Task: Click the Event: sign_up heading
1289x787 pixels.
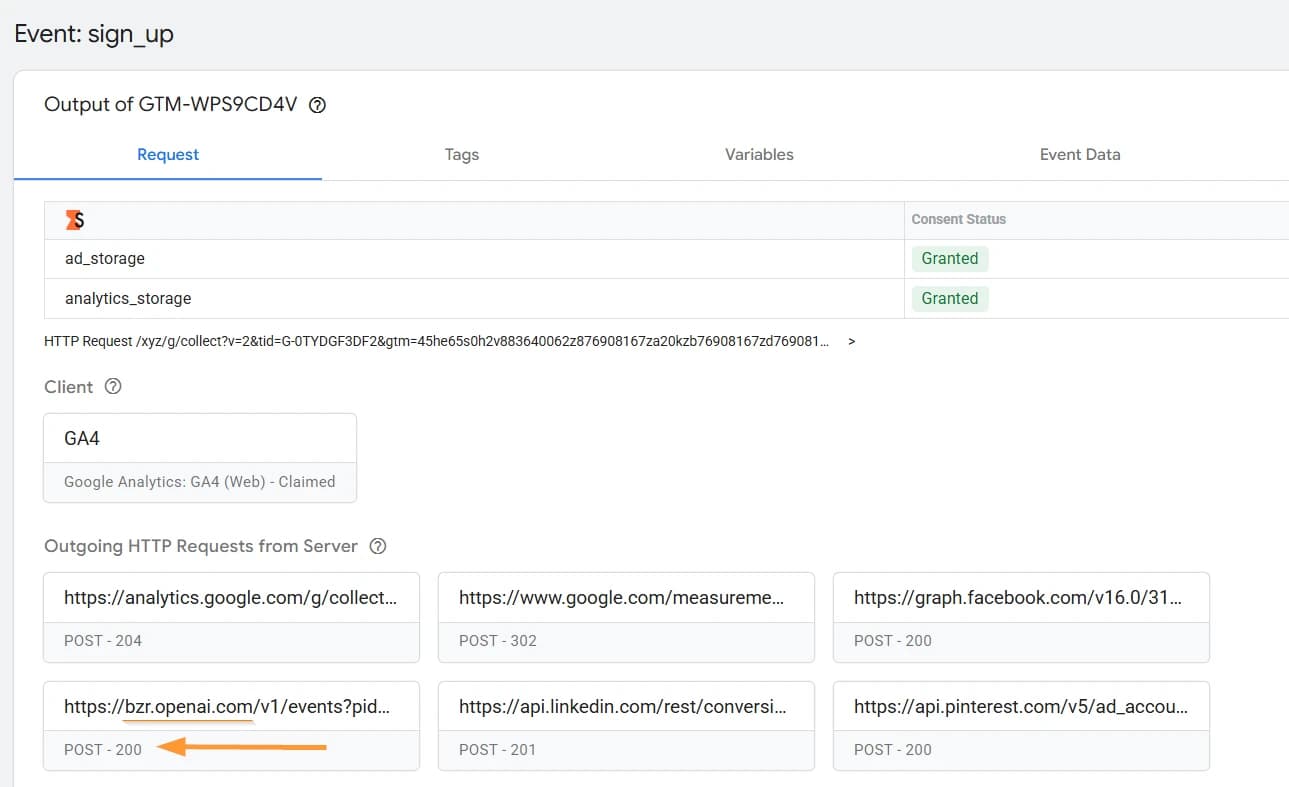Action: click(x=94, y=34)
